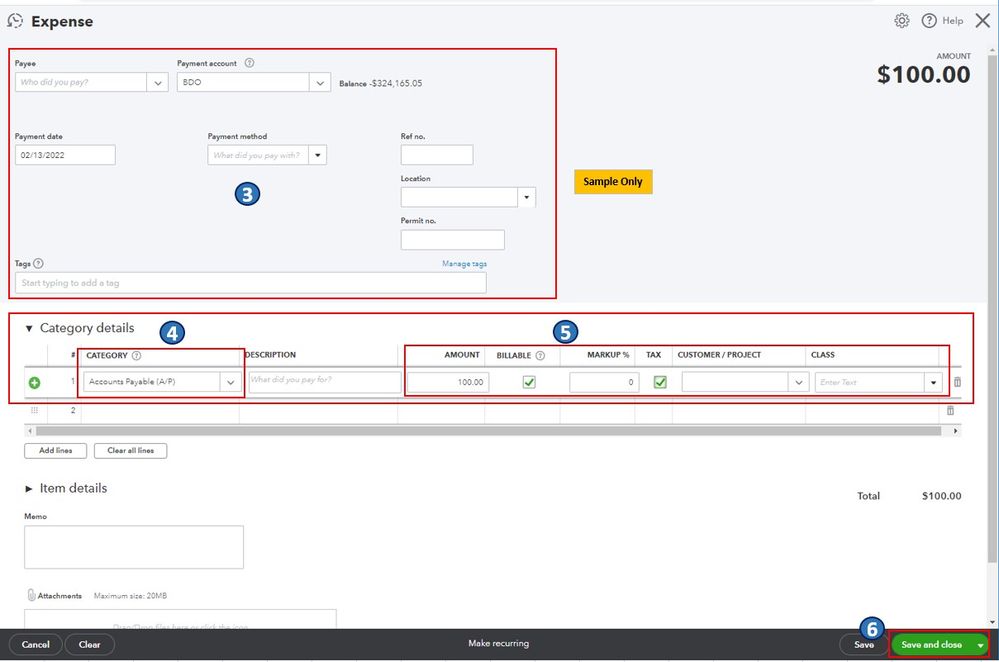Open the Help menu icon
Screen dimensions: 999x662
click(929, 21)
